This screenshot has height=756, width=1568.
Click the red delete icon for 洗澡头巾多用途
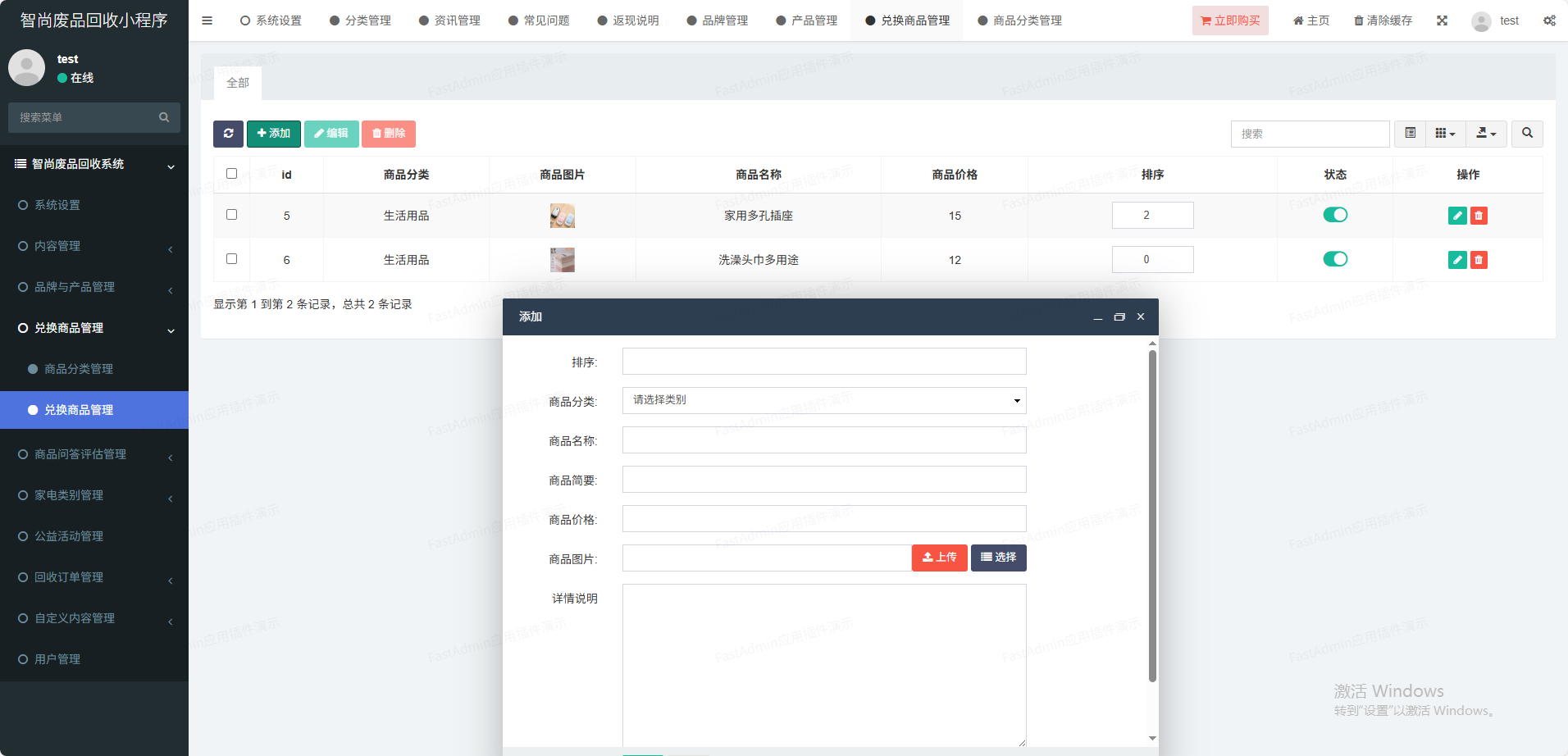click(1479, 260)
